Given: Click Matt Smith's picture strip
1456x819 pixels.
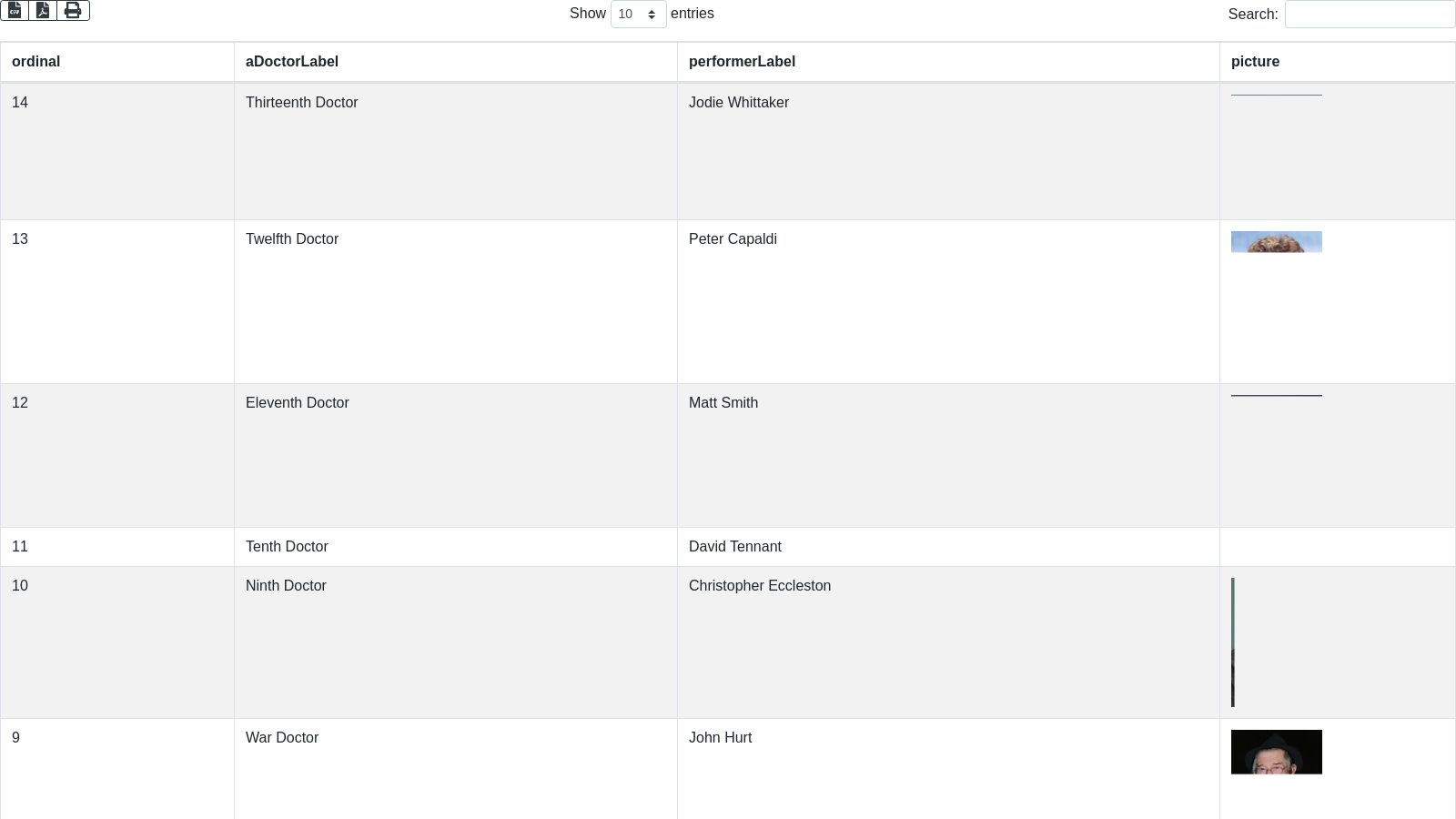Looking at the screenshot, I should point(1276,395).
